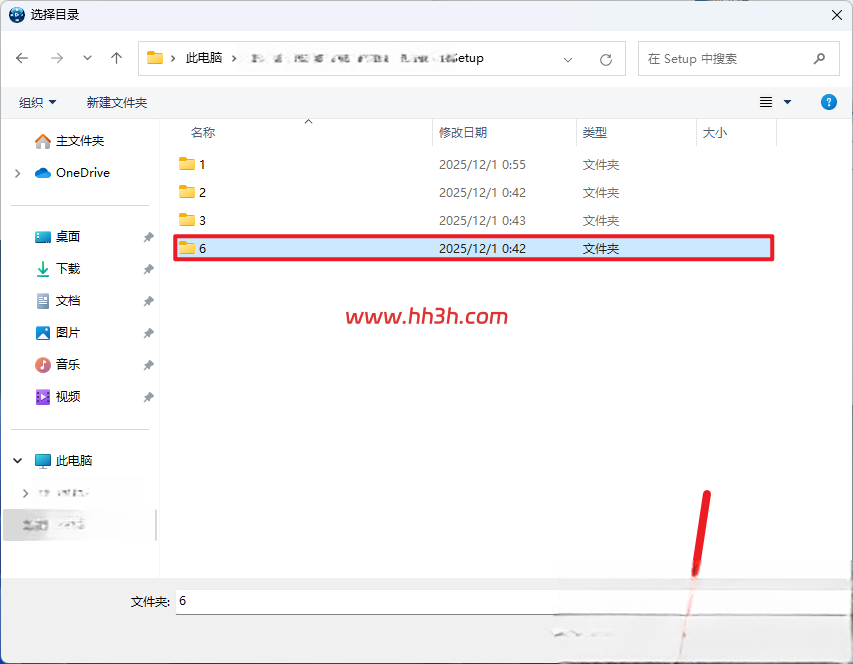Open help with the question mark icon

(x=829, y=102)
